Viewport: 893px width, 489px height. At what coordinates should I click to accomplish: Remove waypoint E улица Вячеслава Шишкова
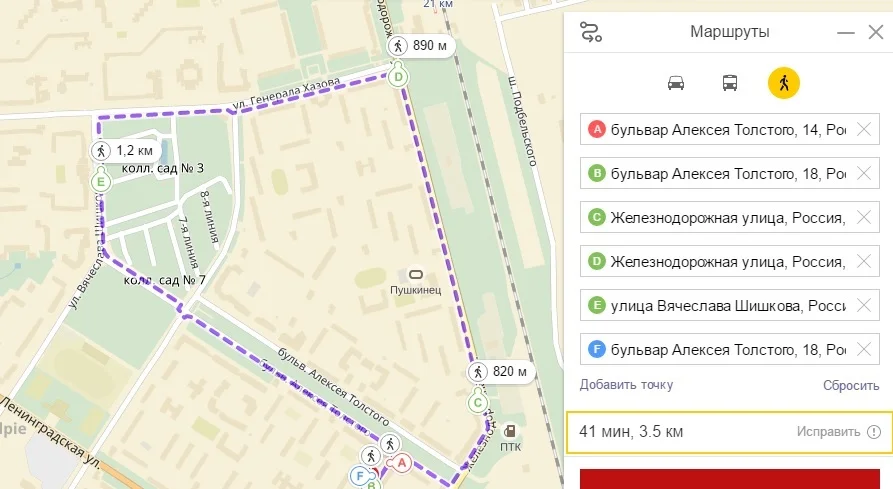click(865, 306)
